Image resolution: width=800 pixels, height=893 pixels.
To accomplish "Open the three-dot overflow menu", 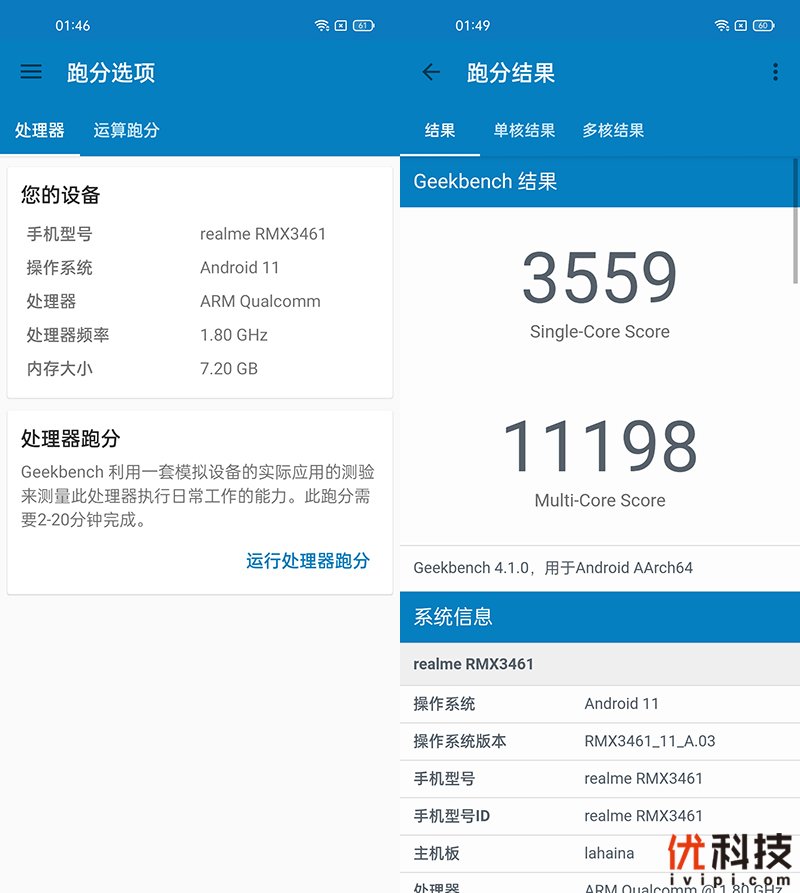I will [775, 72].
